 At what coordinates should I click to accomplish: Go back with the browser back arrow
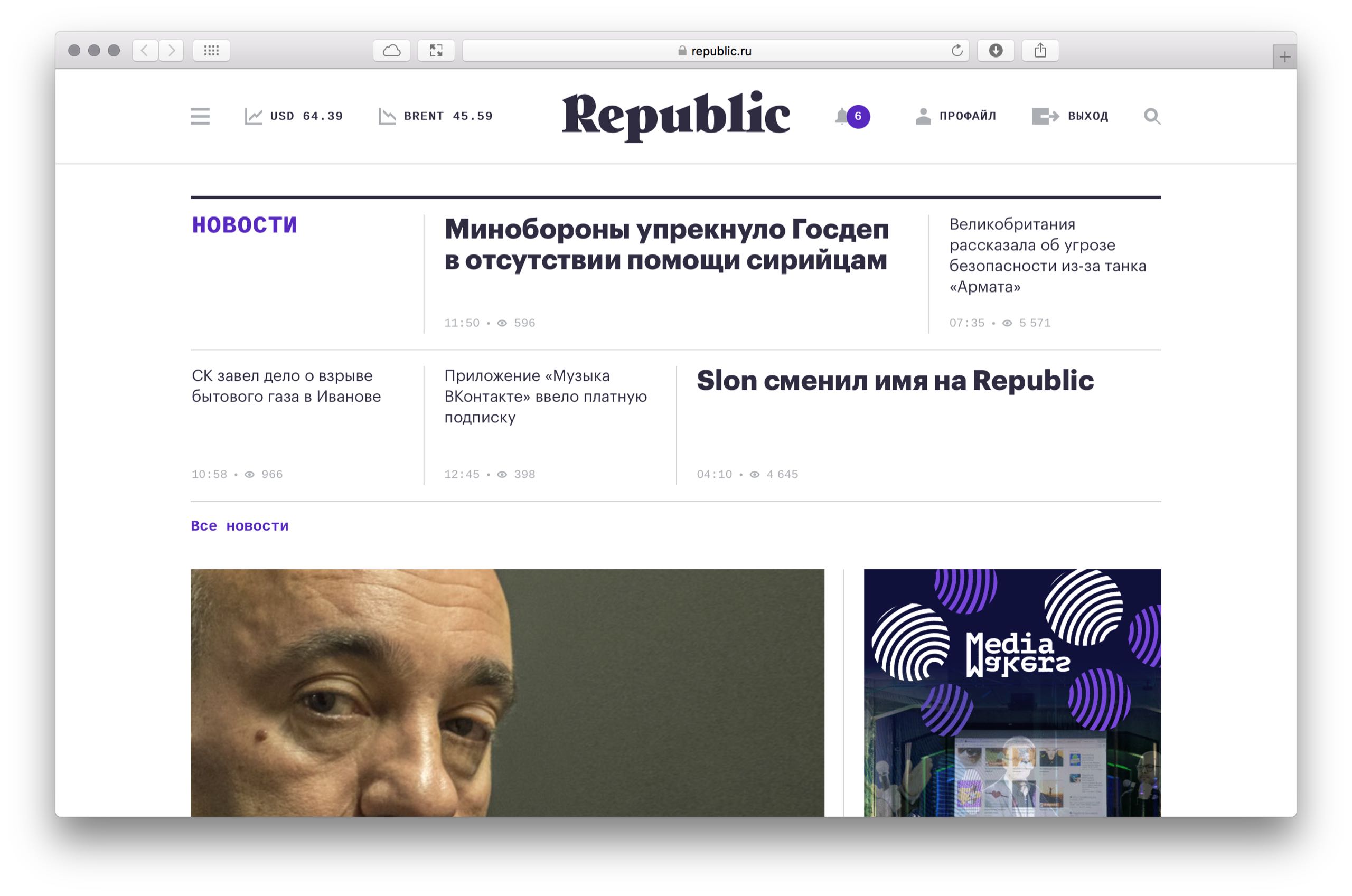click(x=145, y=50)
